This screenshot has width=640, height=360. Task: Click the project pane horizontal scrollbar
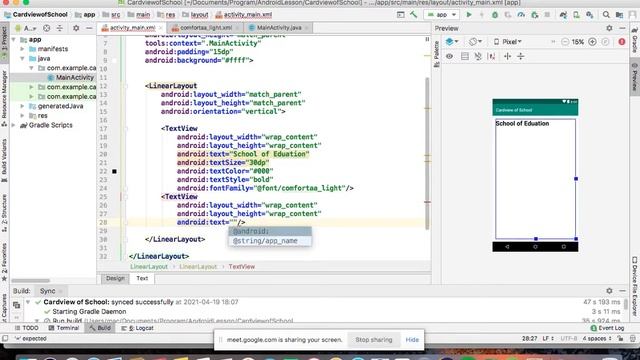point(31,281)
